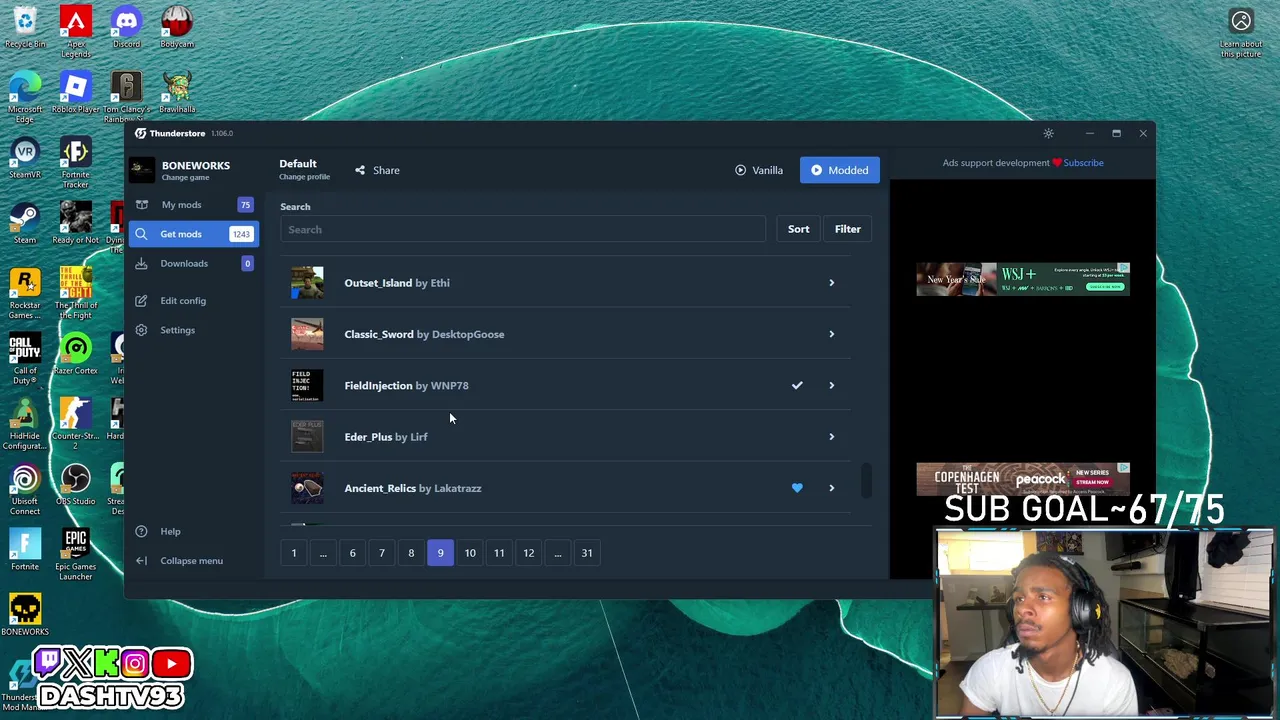Click the installed checkmark on FieldInjection
Screen dimensions: 1280x720
coord(797,385)
